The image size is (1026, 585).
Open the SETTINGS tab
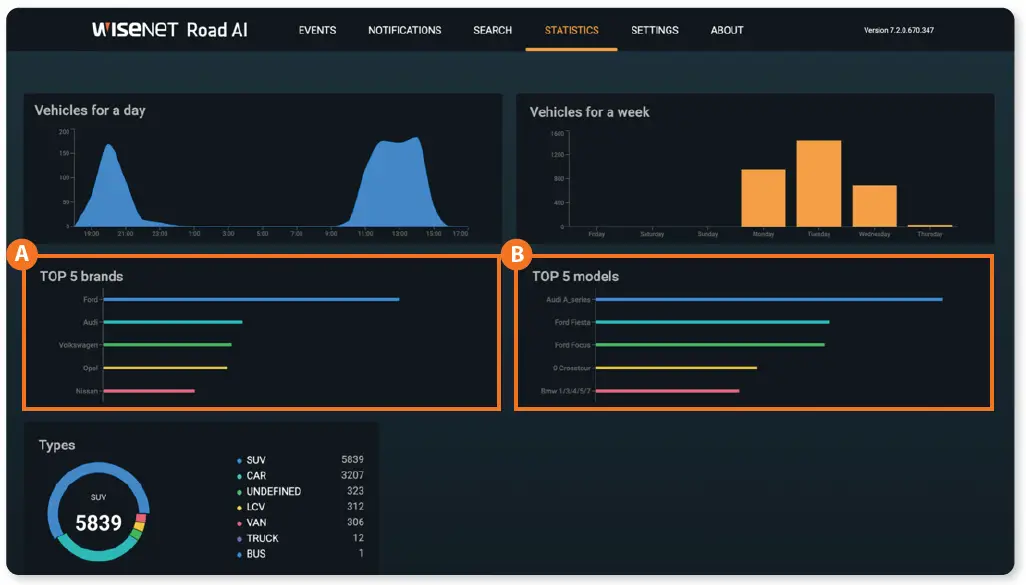654,30
